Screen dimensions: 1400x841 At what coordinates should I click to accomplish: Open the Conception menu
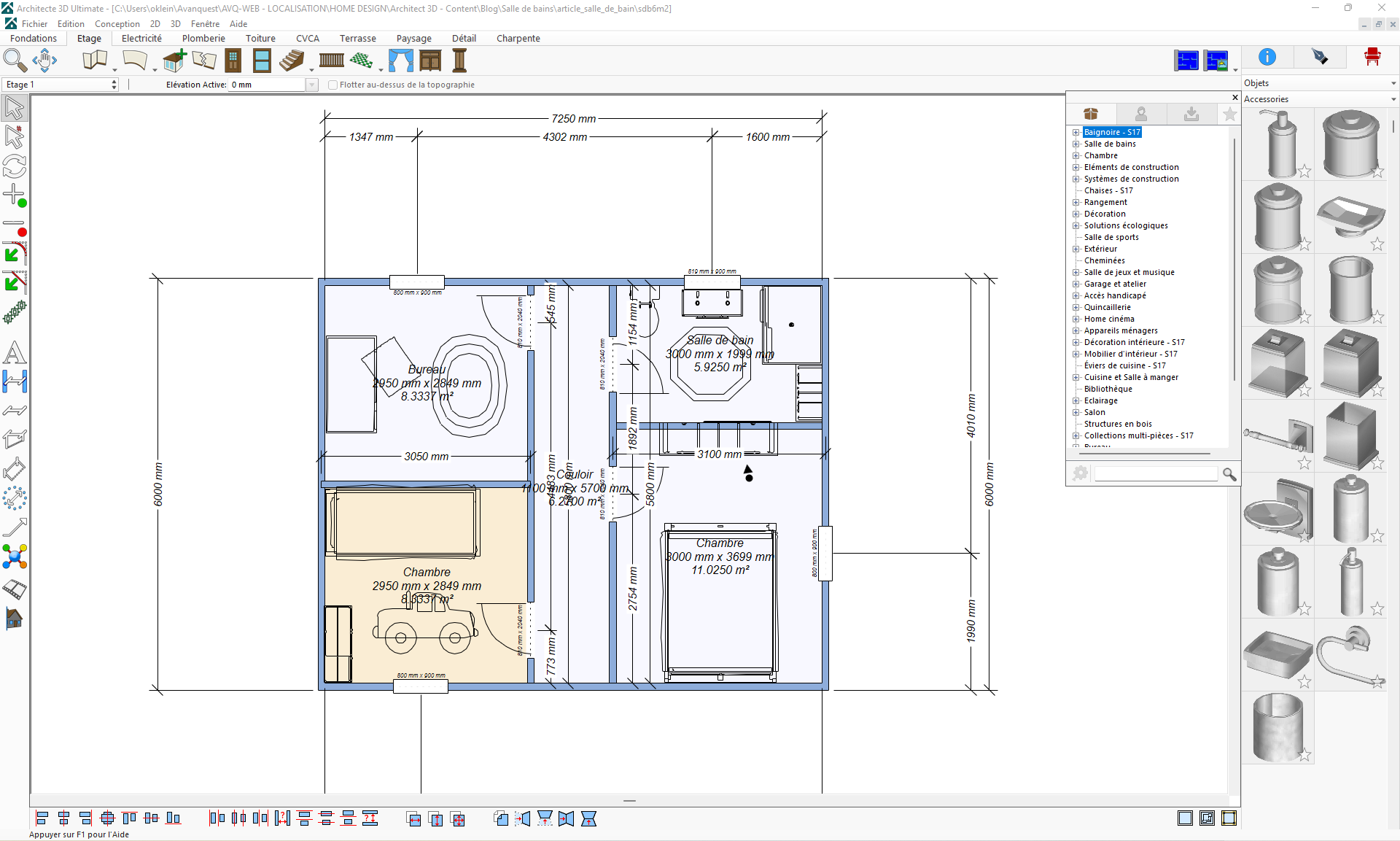tap(117, 24)
